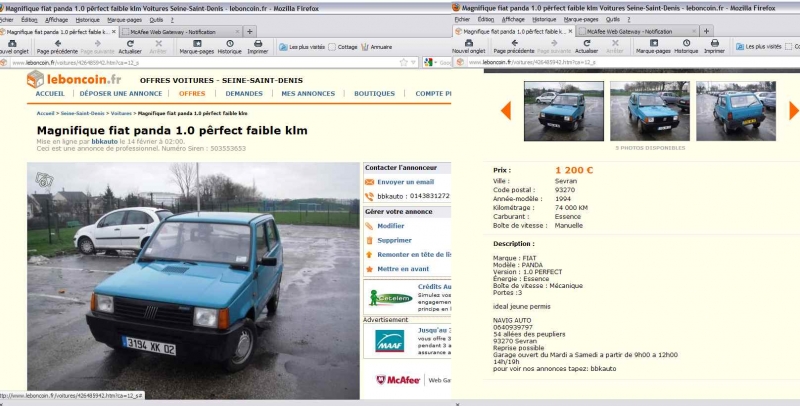Open Historique menu in right window menu bar
The image size is (800, 406).
544,19
